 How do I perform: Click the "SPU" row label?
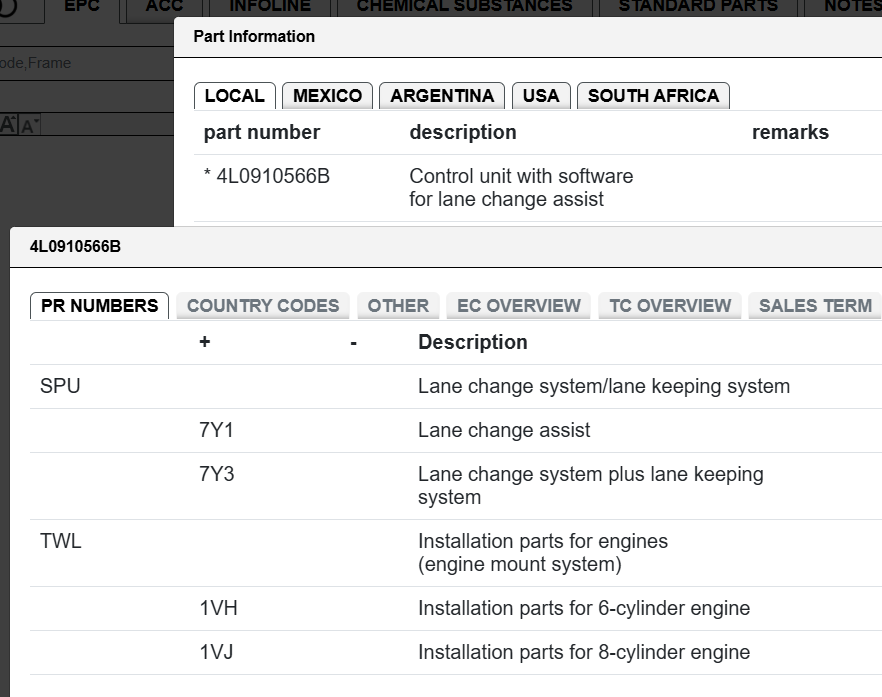click(60, 386)
